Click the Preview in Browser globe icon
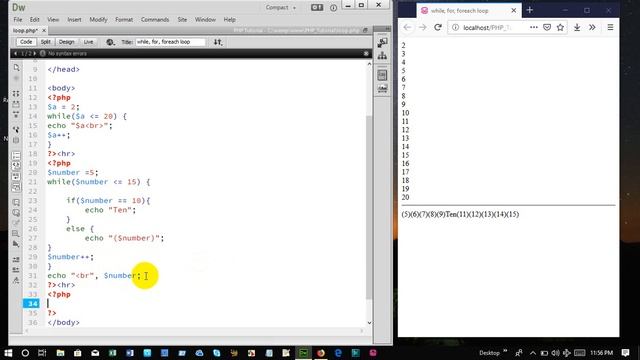Image resolution: width=640 pixels, height=360 pixels. tap(110, 42)
